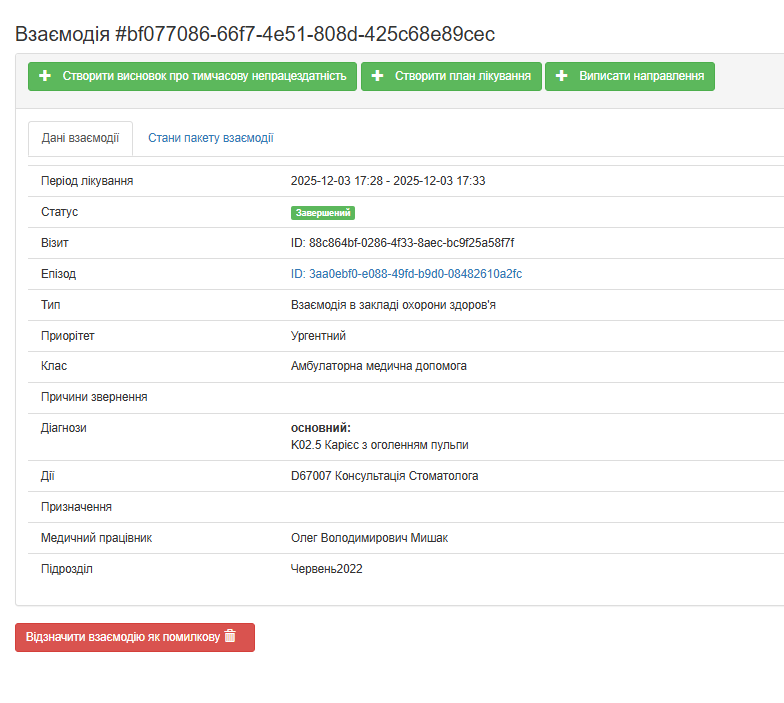Click the treatment period date range
This screenshot has height=703, width=784.
point(388,181)
